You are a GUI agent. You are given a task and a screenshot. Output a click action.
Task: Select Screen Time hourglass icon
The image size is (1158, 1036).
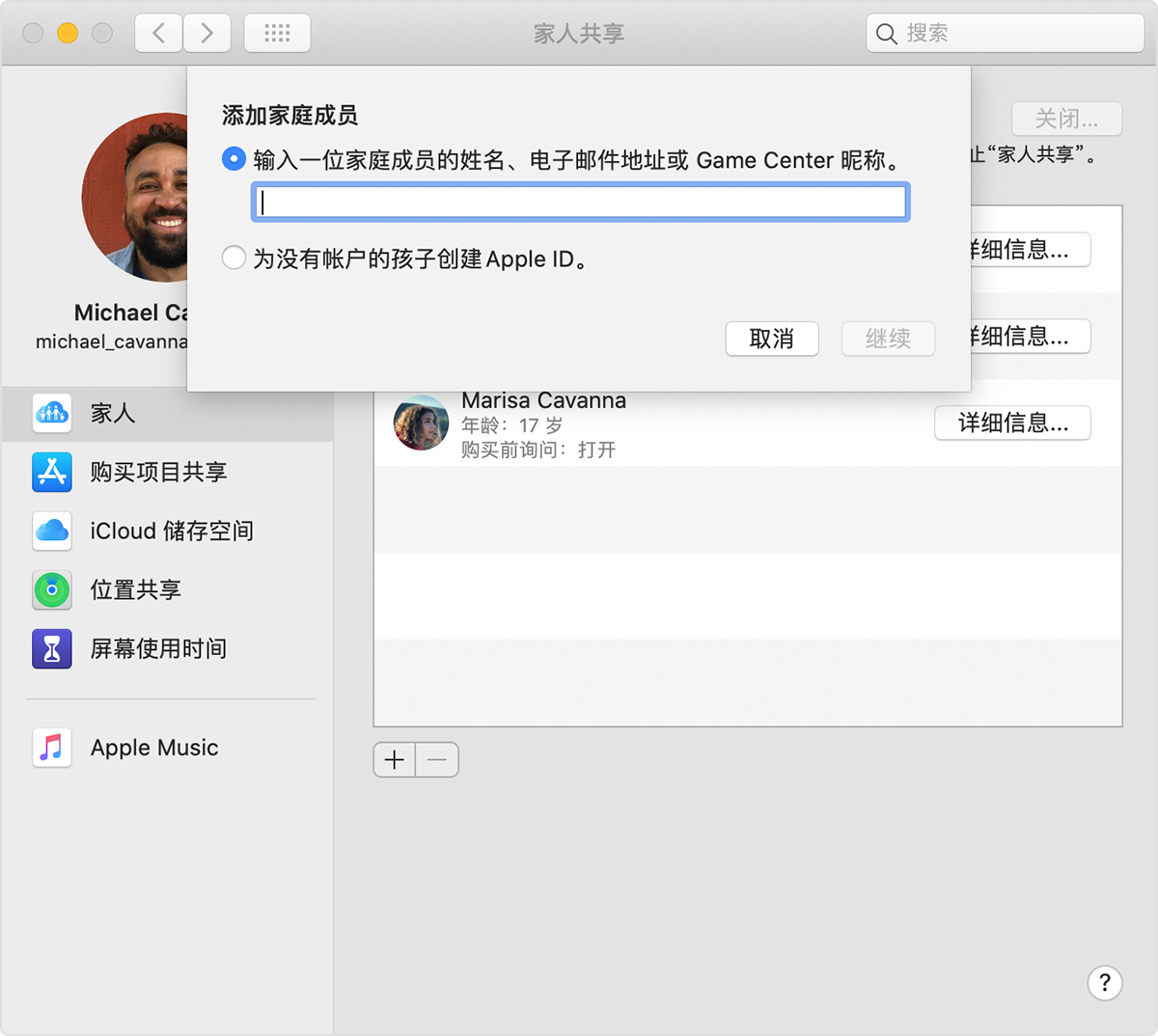point(52,649)
